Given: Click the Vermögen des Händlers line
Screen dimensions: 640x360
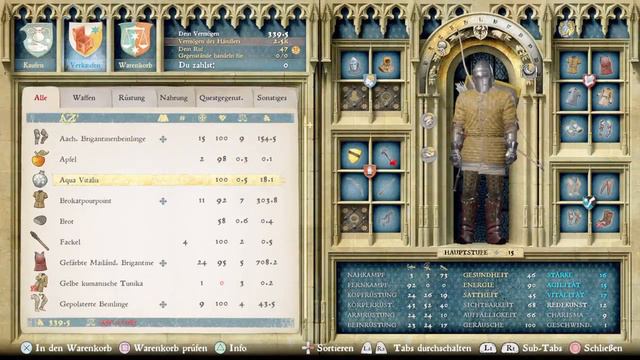Looking at the screenshot, I should click(233, 41).
